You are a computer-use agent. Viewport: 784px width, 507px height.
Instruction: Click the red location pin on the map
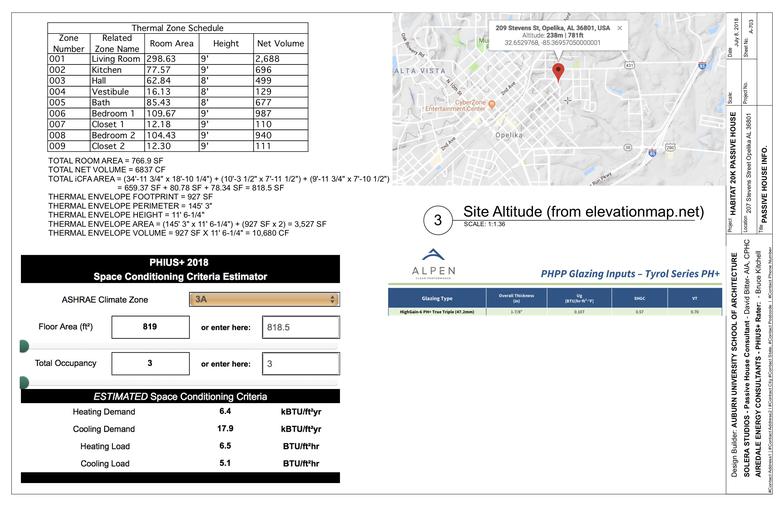[x=558, y=72]
